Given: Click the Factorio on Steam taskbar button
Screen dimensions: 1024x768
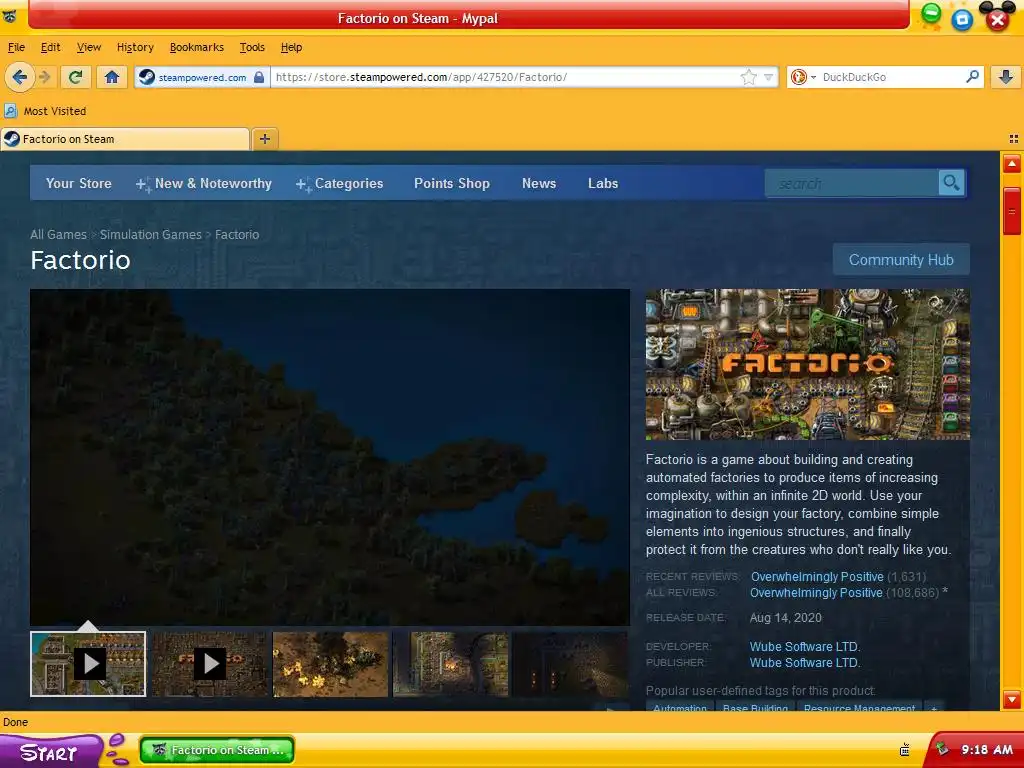Looking at the screenshot, I should coord(217,750).
